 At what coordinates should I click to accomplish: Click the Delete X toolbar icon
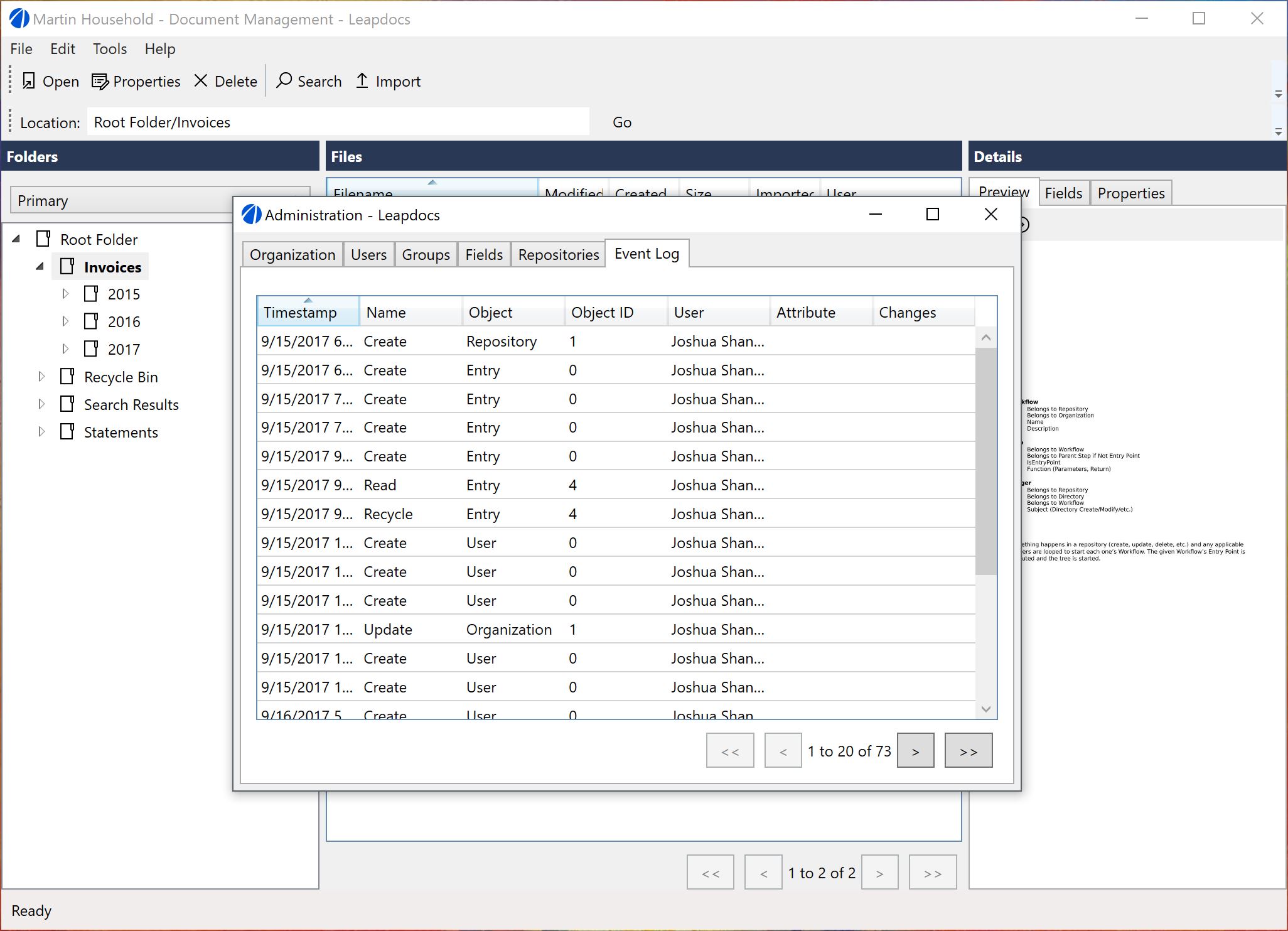201,81
